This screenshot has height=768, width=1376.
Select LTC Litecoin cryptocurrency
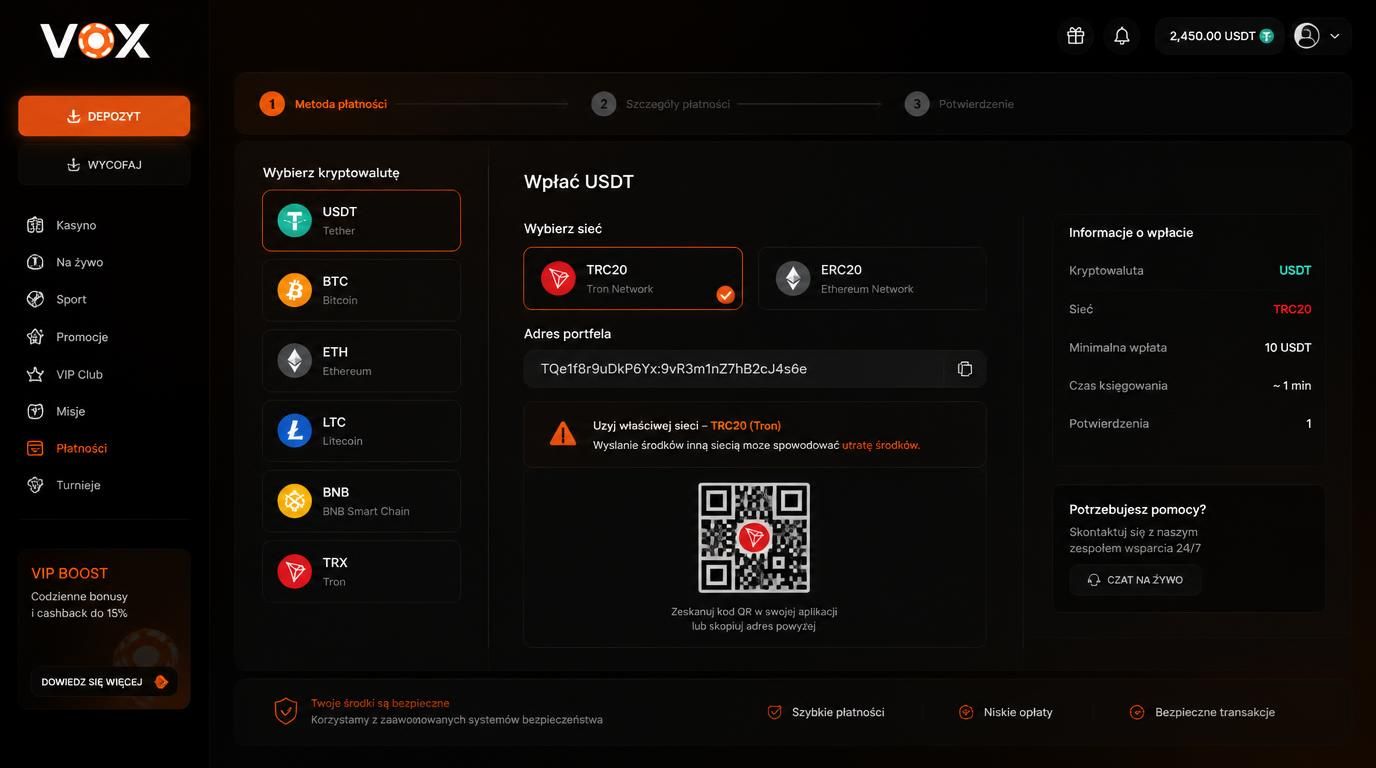(x=361, y=431)
